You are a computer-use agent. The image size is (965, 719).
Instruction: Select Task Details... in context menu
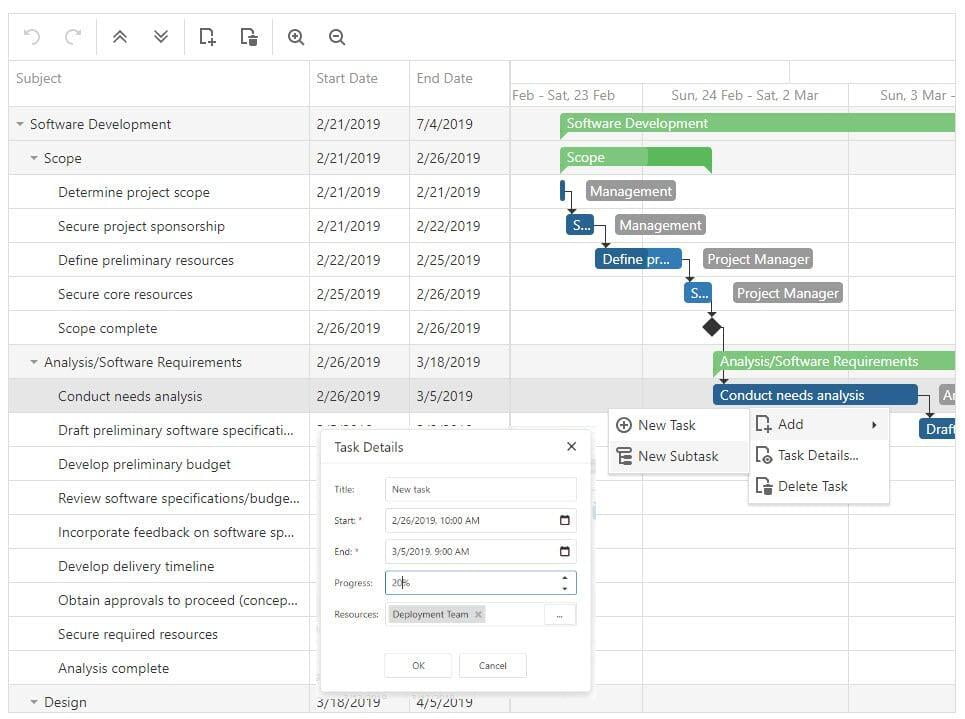click(x=817, y=455)
